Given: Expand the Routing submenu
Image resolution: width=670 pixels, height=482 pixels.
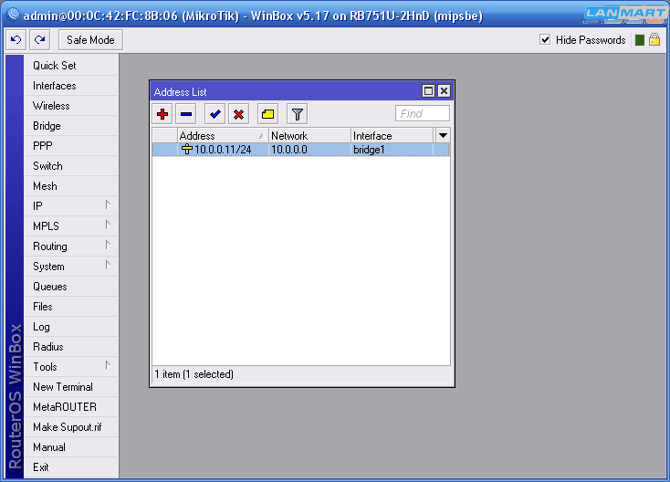Looking at the screenshot, I should [x=71, y=247].
